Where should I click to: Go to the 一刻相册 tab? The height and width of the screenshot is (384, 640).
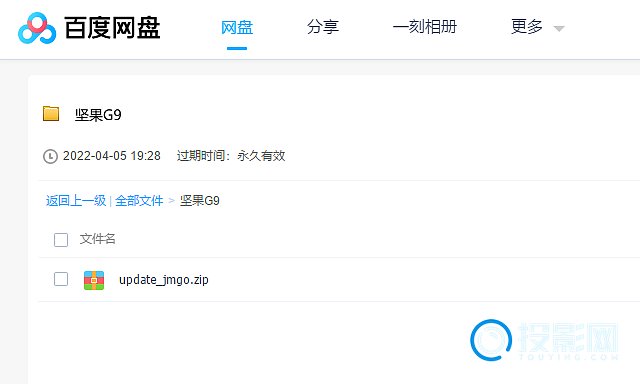coord(424,27)
